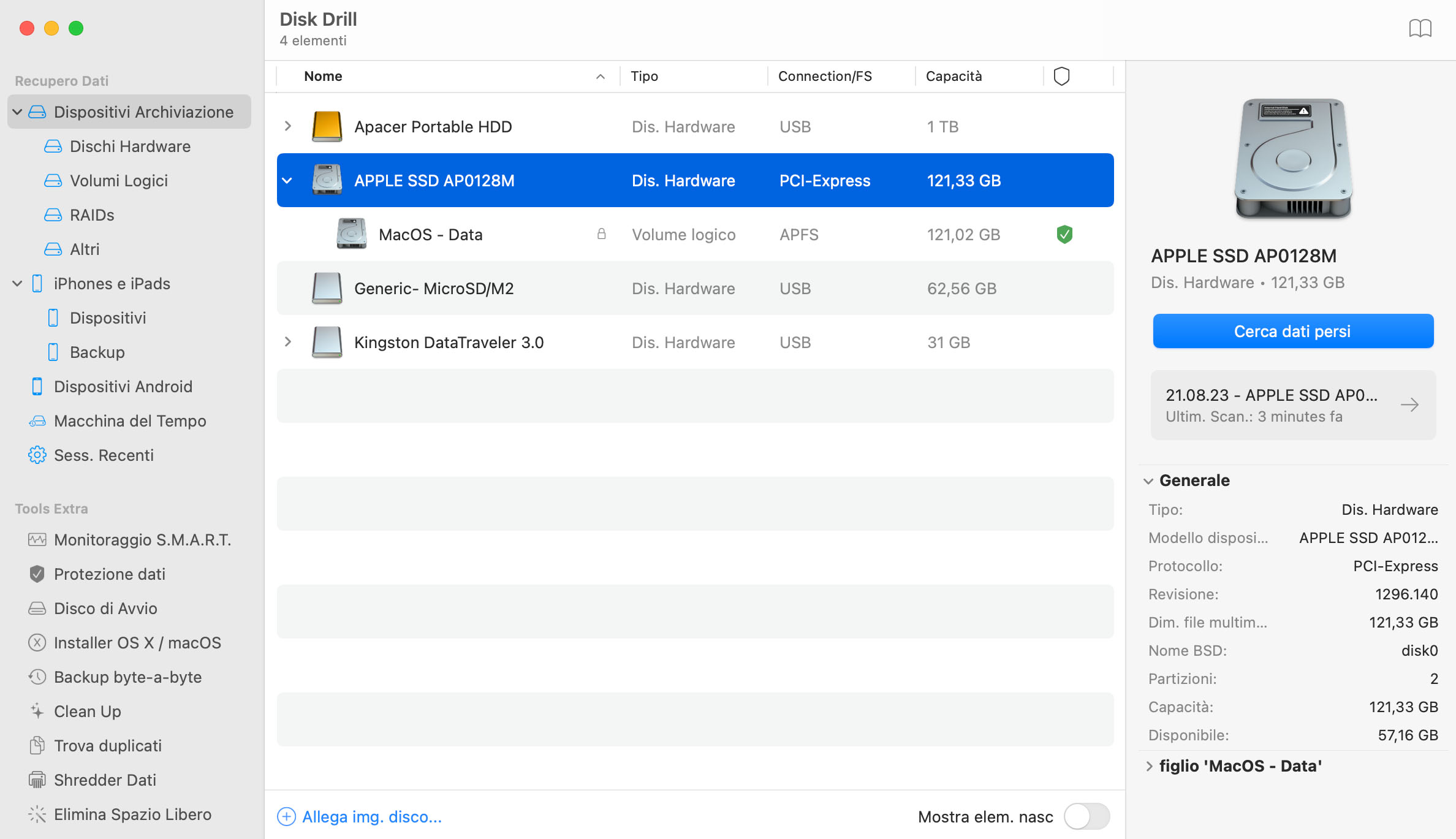Toggle lock icon on MacOS - Data volume
Screen dimensions: 1456x839
coord(601,234)
